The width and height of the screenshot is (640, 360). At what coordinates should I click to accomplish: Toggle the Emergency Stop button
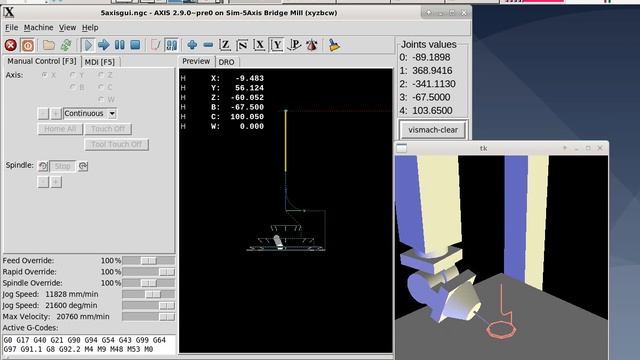(11, 45)
